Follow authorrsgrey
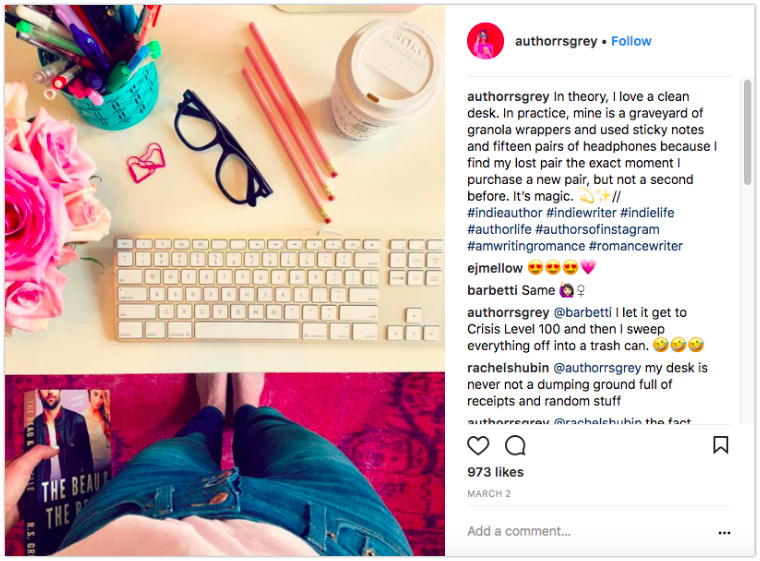 coord(631,41)
